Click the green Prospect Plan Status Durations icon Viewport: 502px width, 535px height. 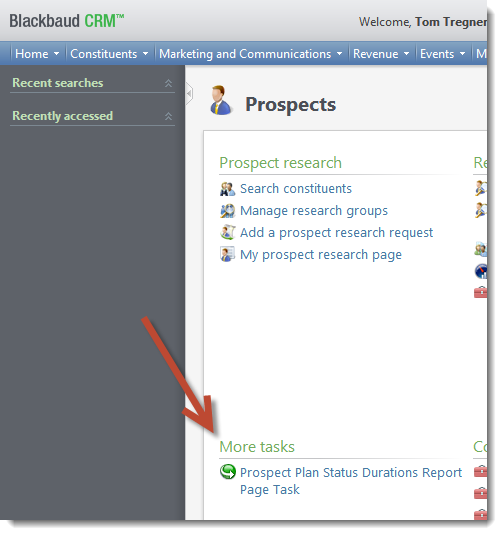click(227, 472)
